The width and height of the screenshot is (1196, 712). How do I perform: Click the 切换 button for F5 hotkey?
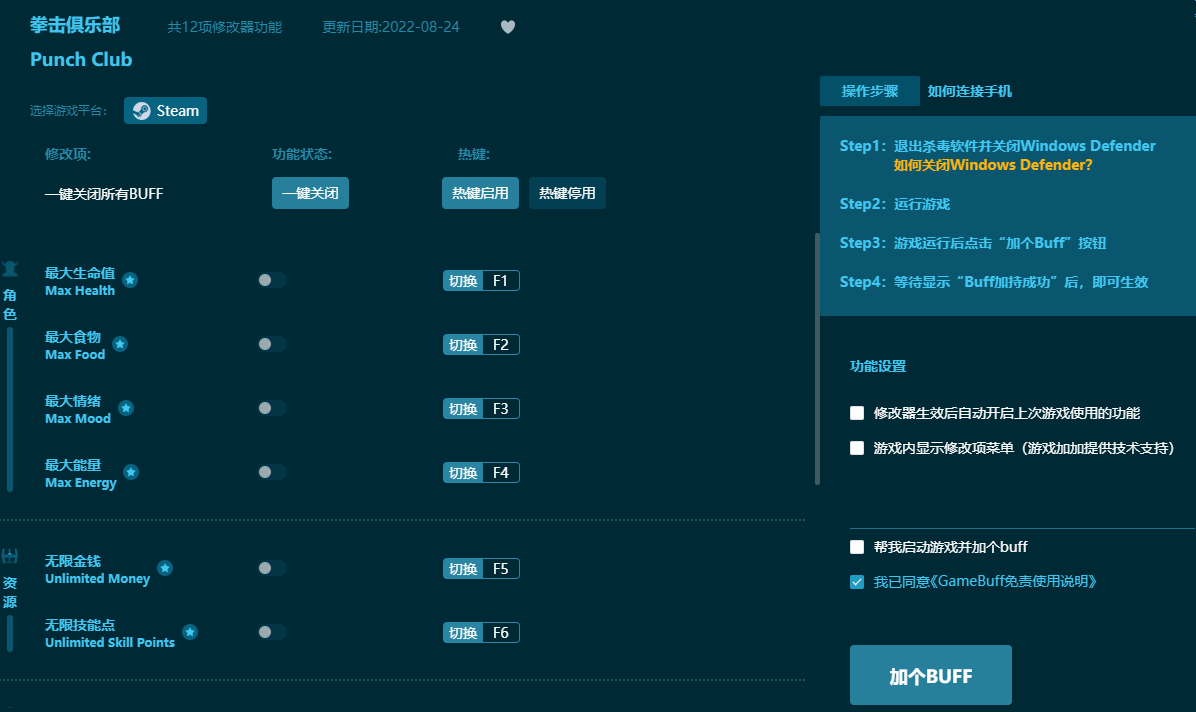(x=463, y=569)
